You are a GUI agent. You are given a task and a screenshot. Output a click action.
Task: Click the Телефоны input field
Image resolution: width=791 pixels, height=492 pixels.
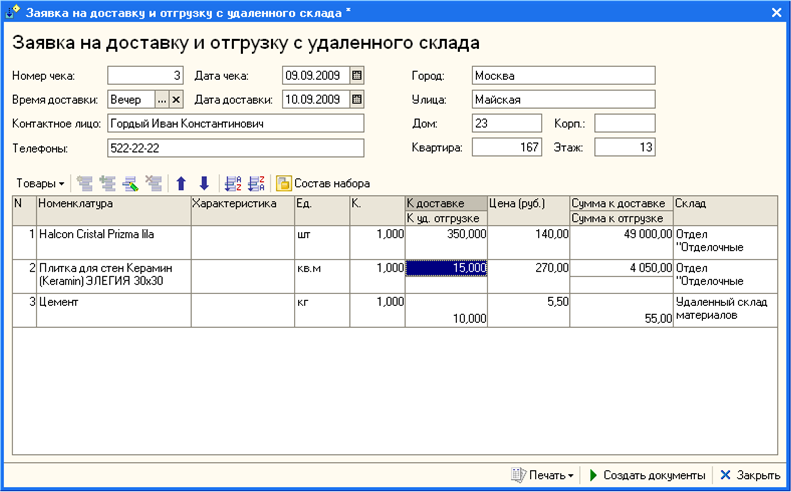click(236, 148)
